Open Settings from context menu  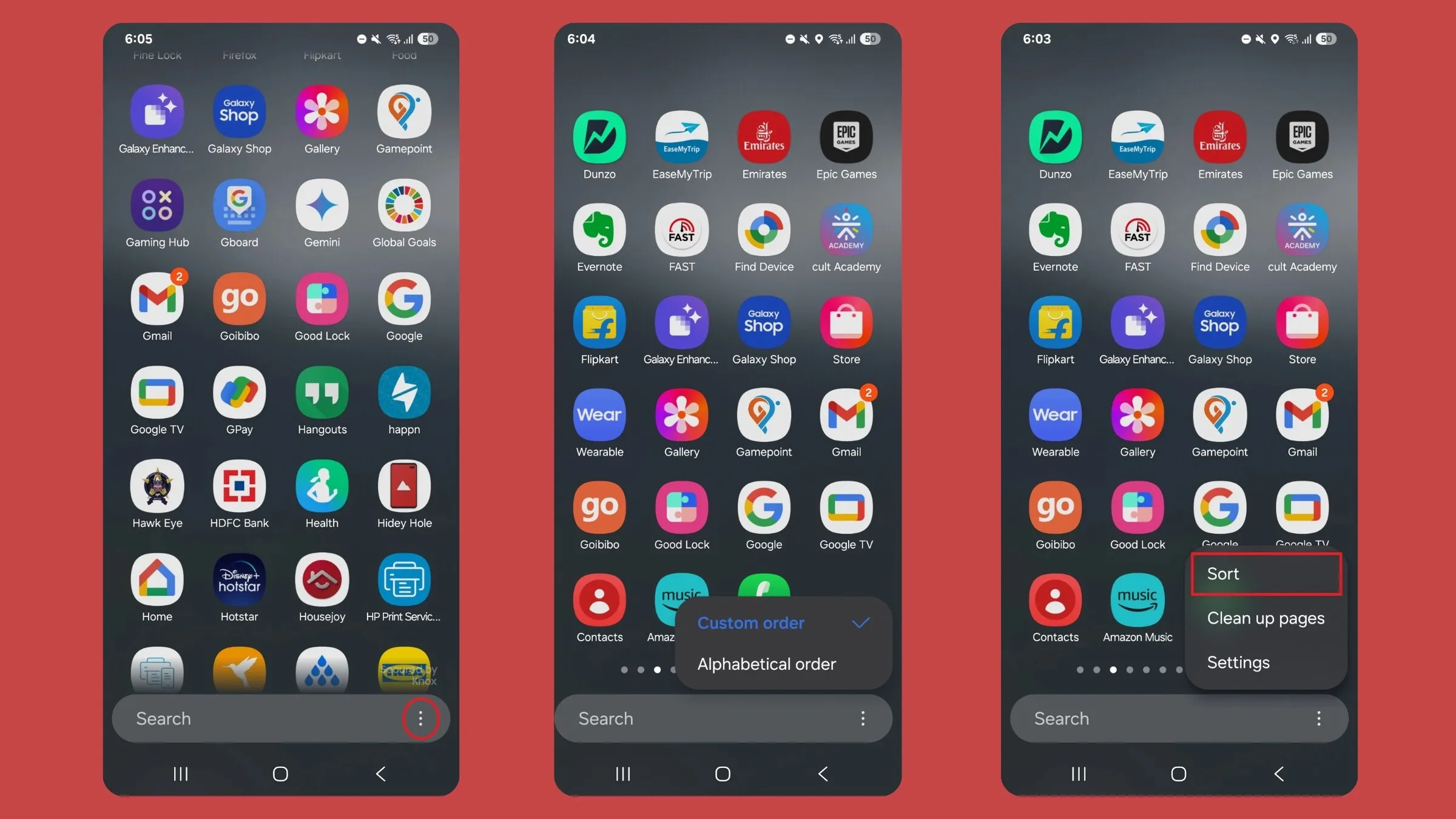point(1238,662)
